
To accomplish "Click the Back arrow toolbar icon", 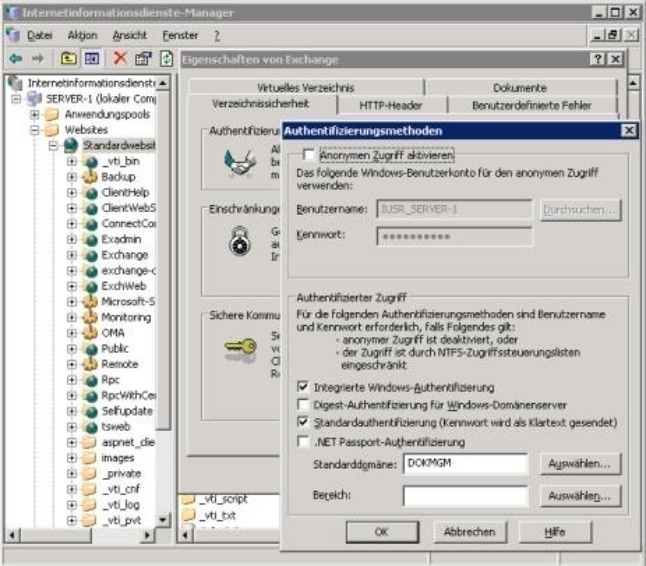I will coord(14,59).
